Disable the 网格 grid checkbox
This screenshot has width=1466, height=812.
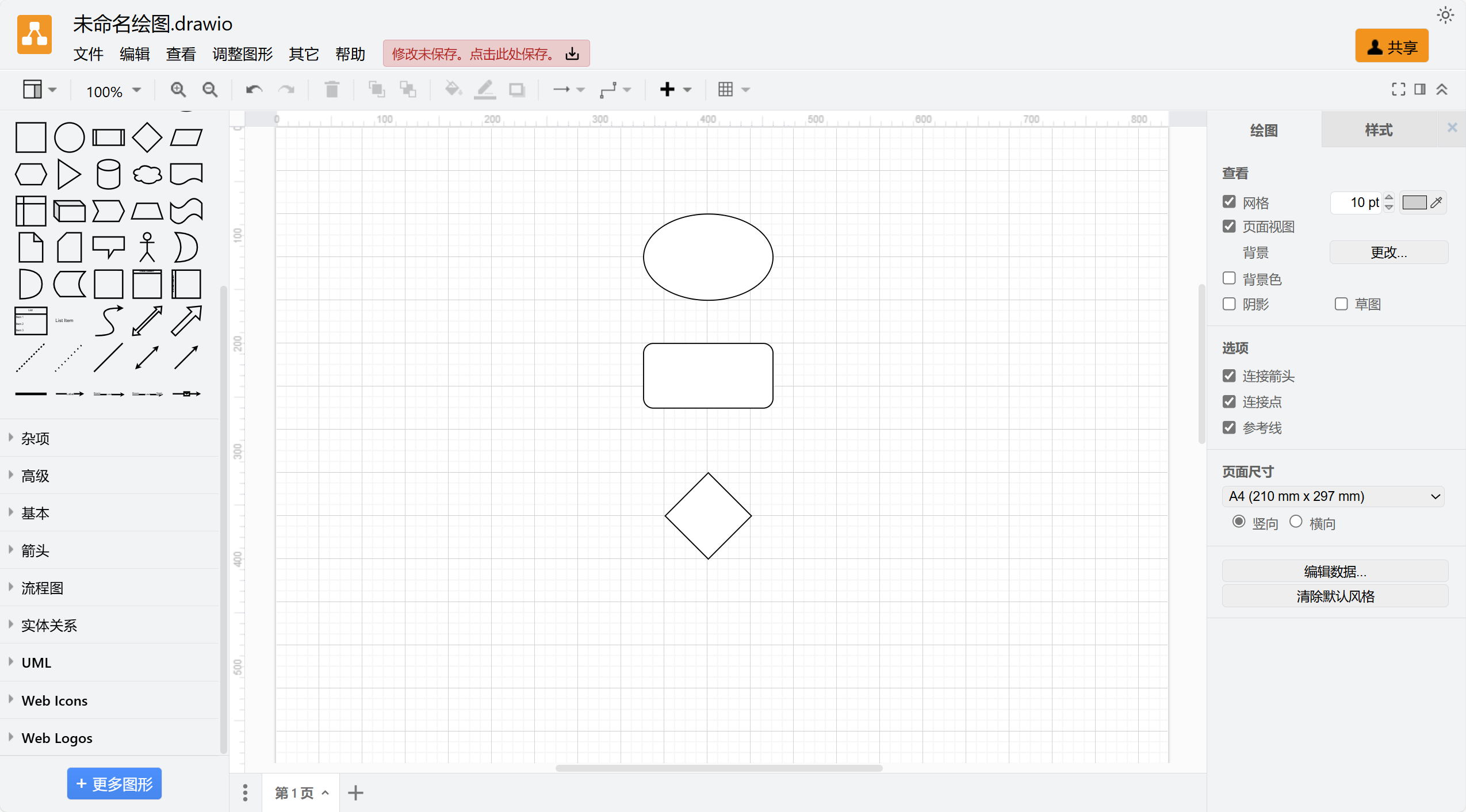tap(1229, 202)
